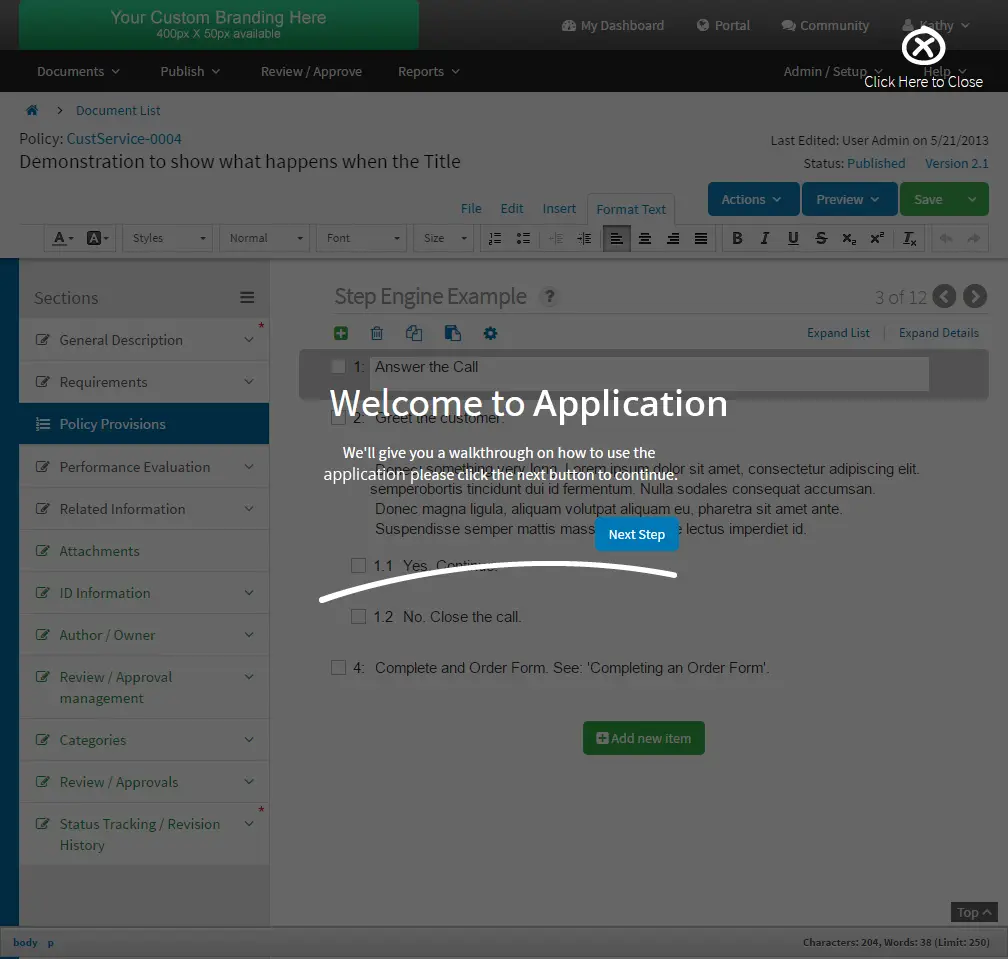The image size is (1008, 959).
Task: Click the redo arrow
Action: [x=974, y=238]
